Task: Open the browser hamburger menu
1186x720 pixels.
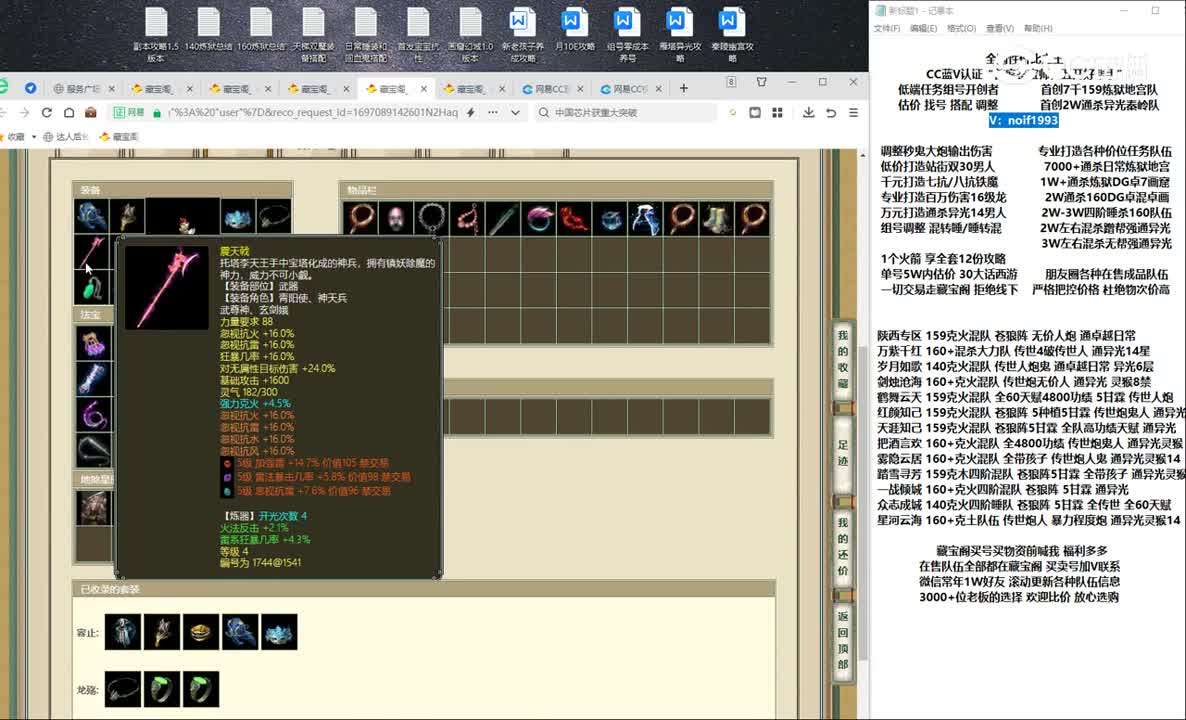Action: [x=853, y=113]
